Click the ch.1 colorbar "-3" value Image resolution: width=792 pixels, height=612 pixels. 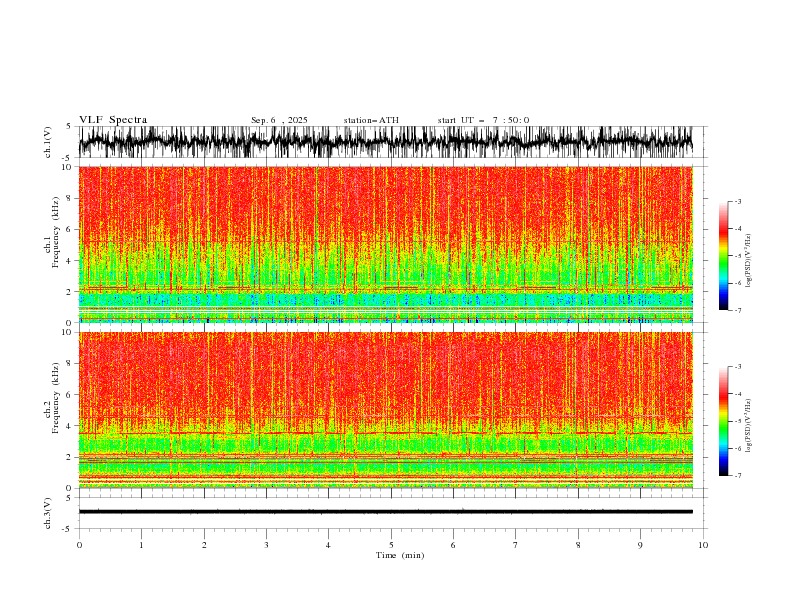(738, 201)
